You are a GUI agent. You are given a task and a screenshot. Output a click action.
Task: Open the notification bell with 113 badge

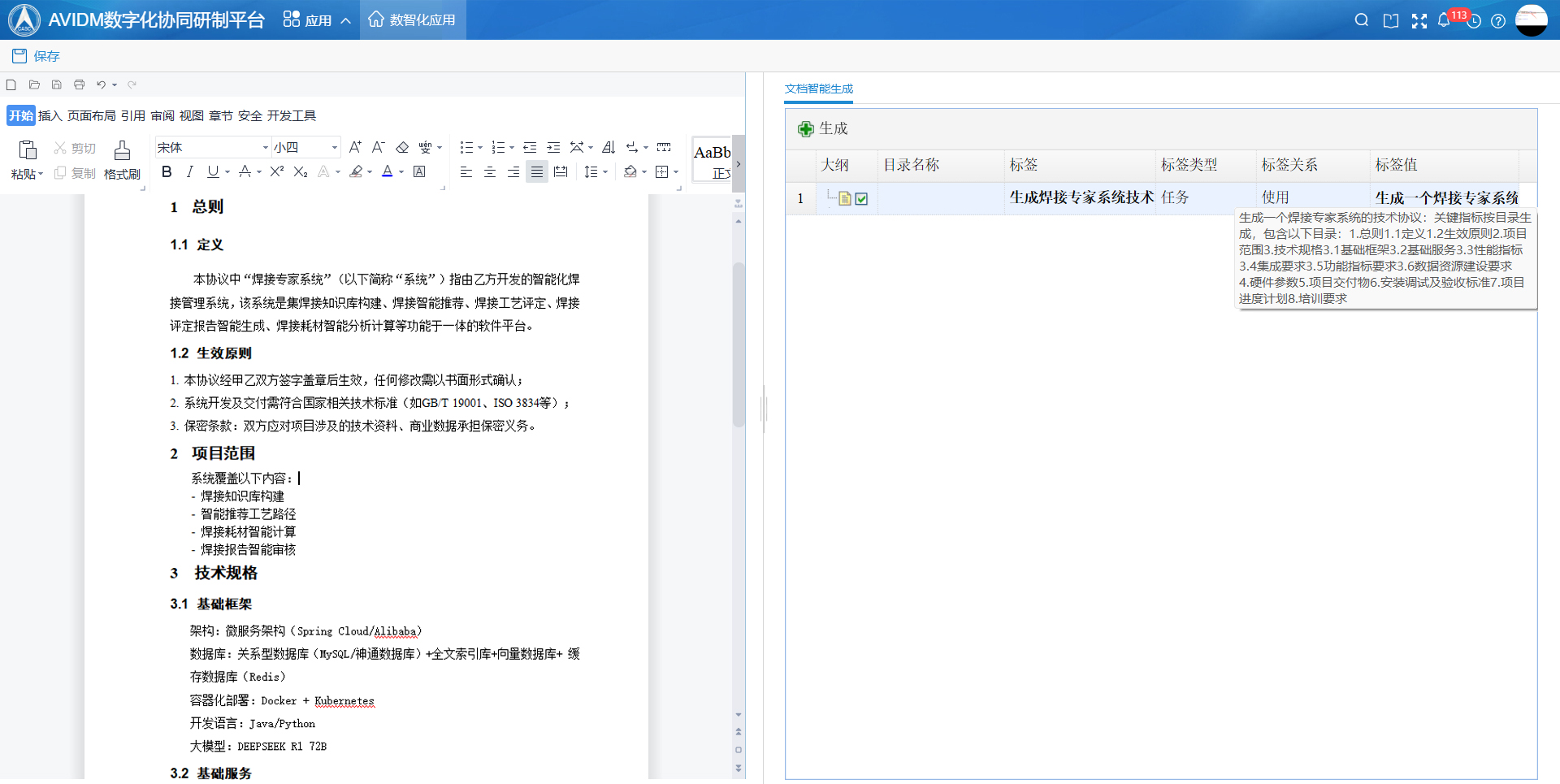[1444, 20]
